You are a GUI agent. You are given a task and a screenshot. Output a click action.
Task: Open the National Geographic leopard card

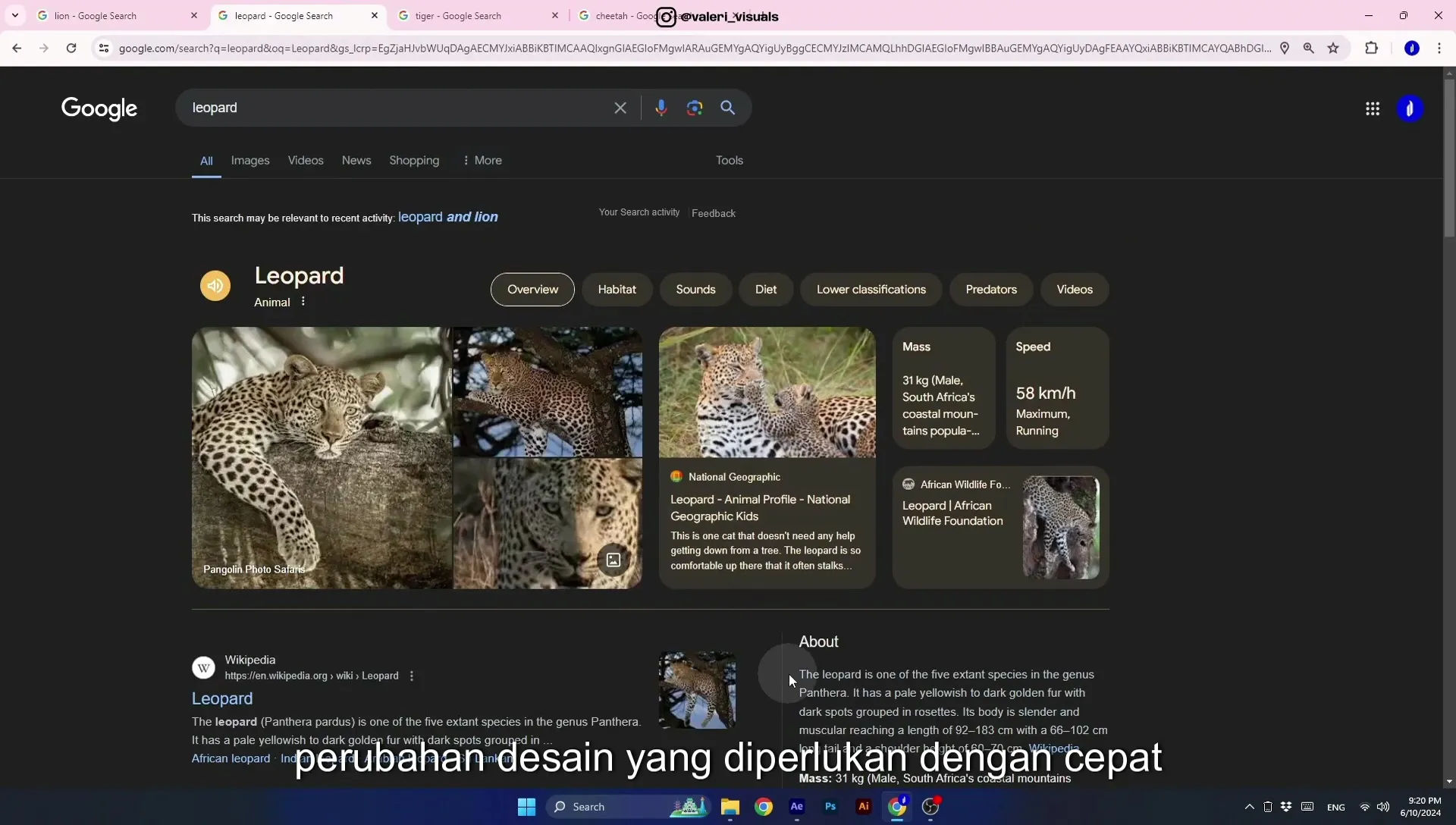tap(767, 458)
